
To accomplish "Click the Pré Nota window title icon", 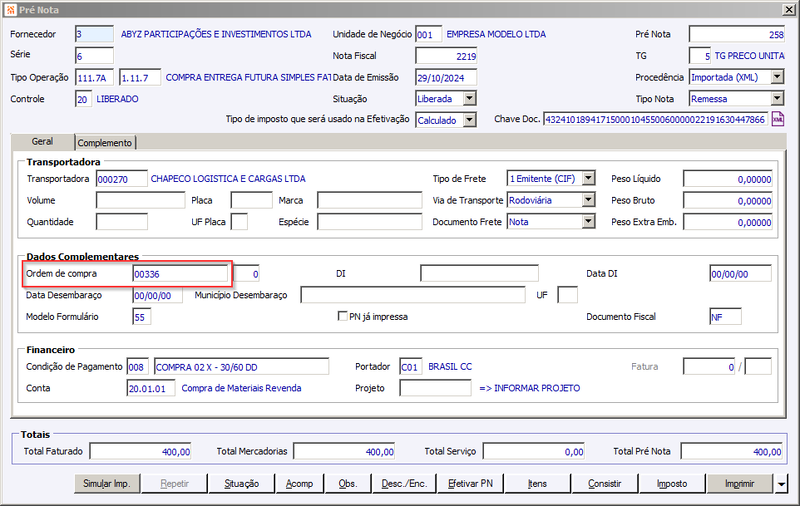I will (x=10, y=10).
